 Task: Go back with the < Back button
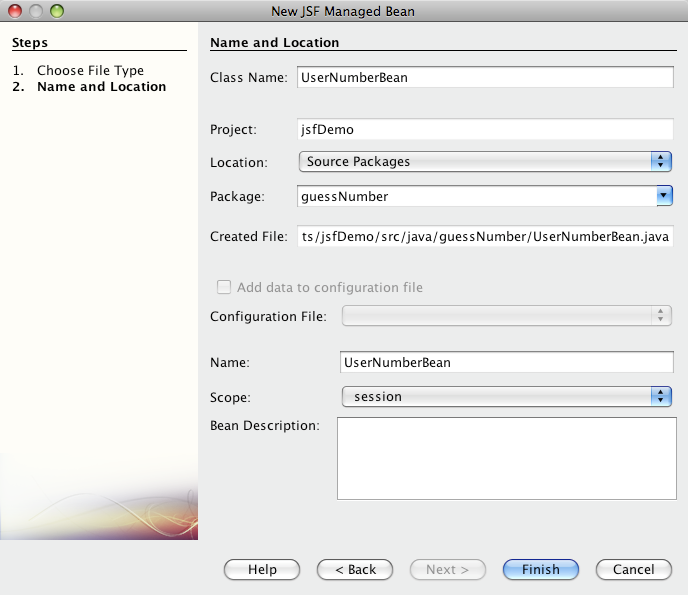point(355,570)
